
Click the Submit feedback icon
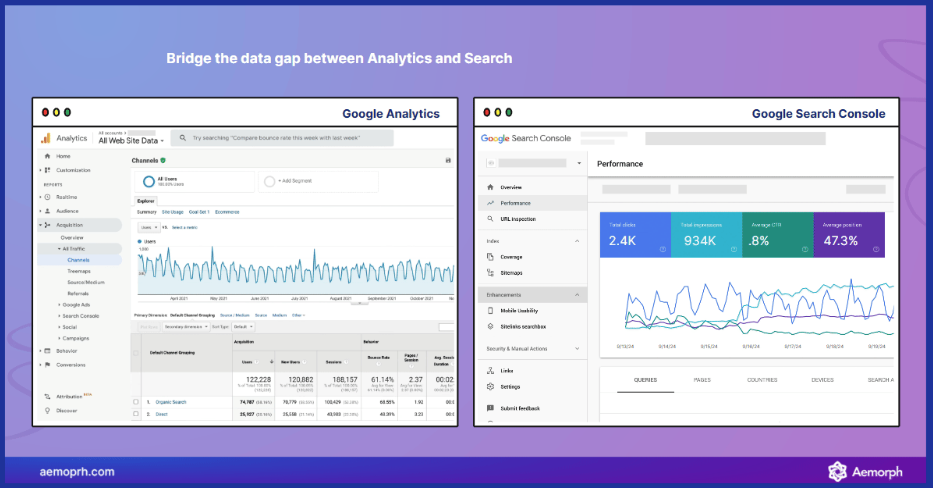490,408
